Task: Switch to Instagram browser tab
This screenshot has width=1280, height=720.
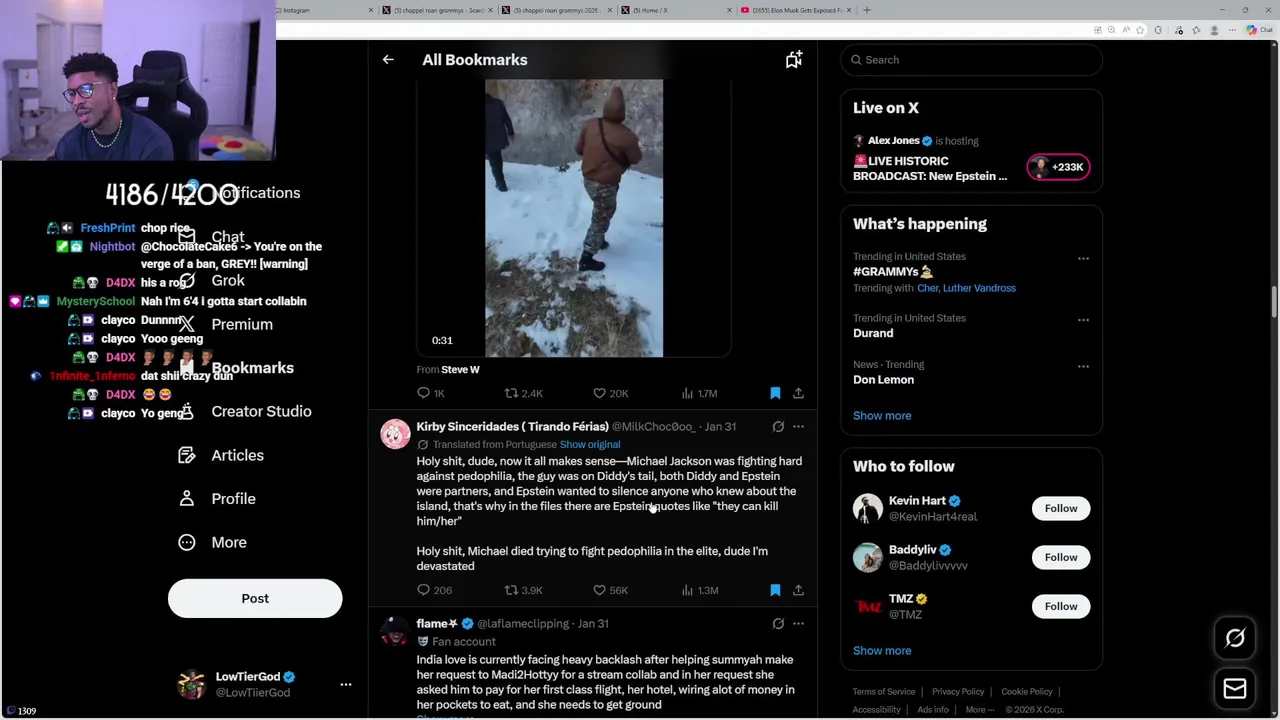Action: pos(323,10)
